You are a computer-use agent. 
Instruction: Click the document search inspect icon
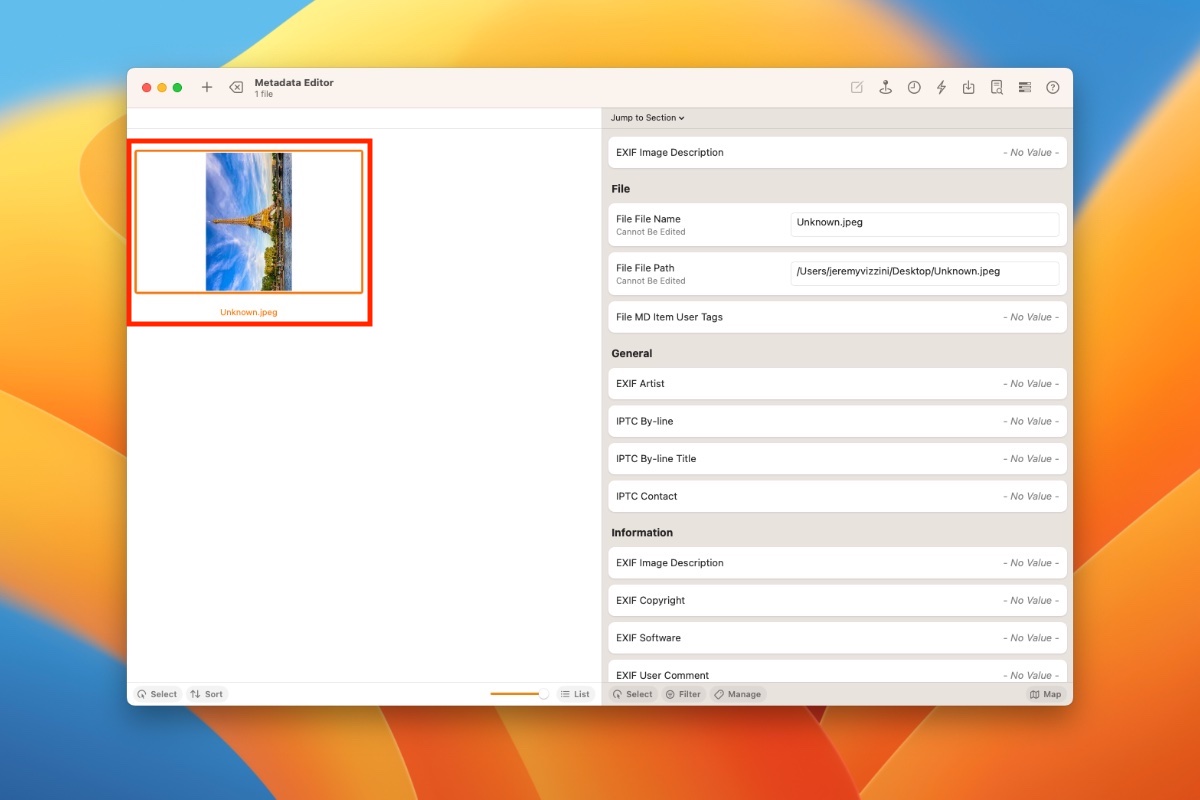997,87
